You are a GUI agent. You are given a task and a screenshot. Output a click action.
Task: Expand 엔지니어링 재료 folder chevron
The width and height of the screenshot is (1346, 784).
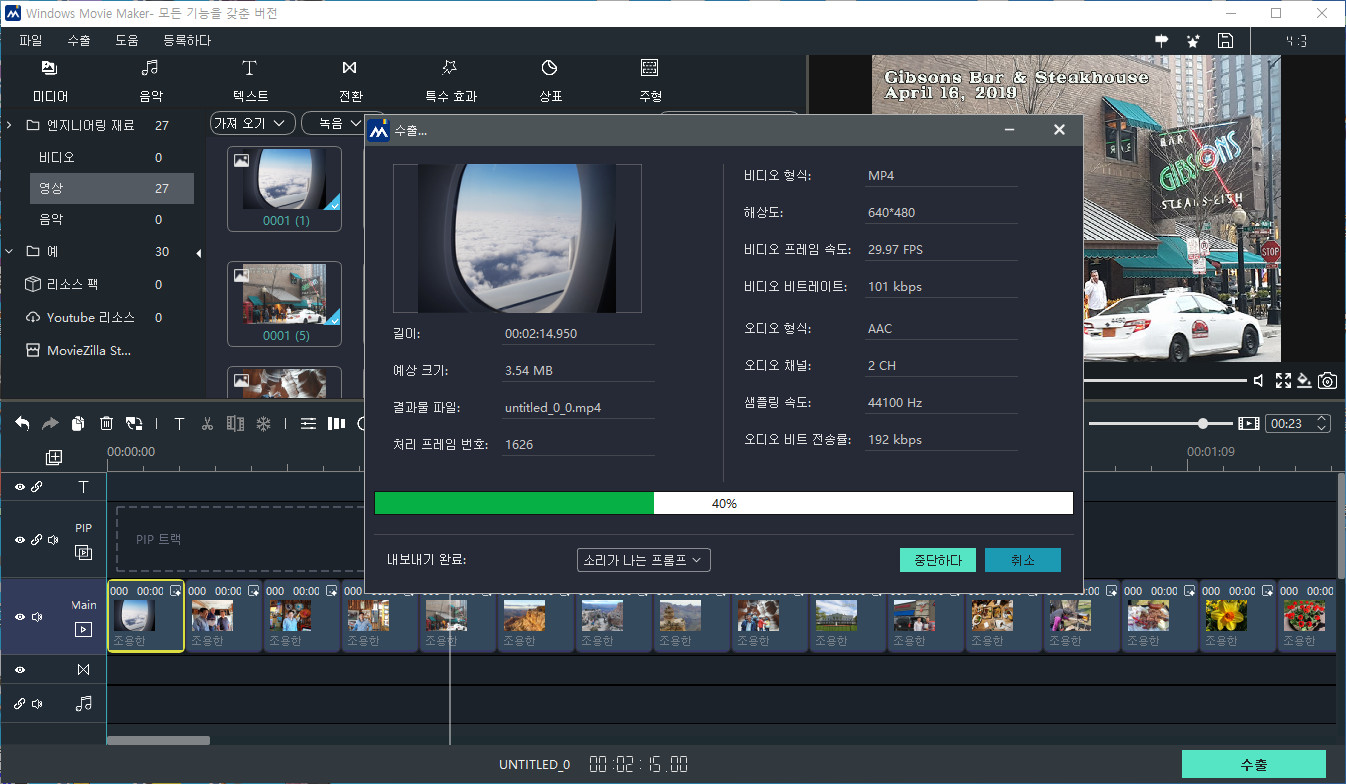[9, 125]
